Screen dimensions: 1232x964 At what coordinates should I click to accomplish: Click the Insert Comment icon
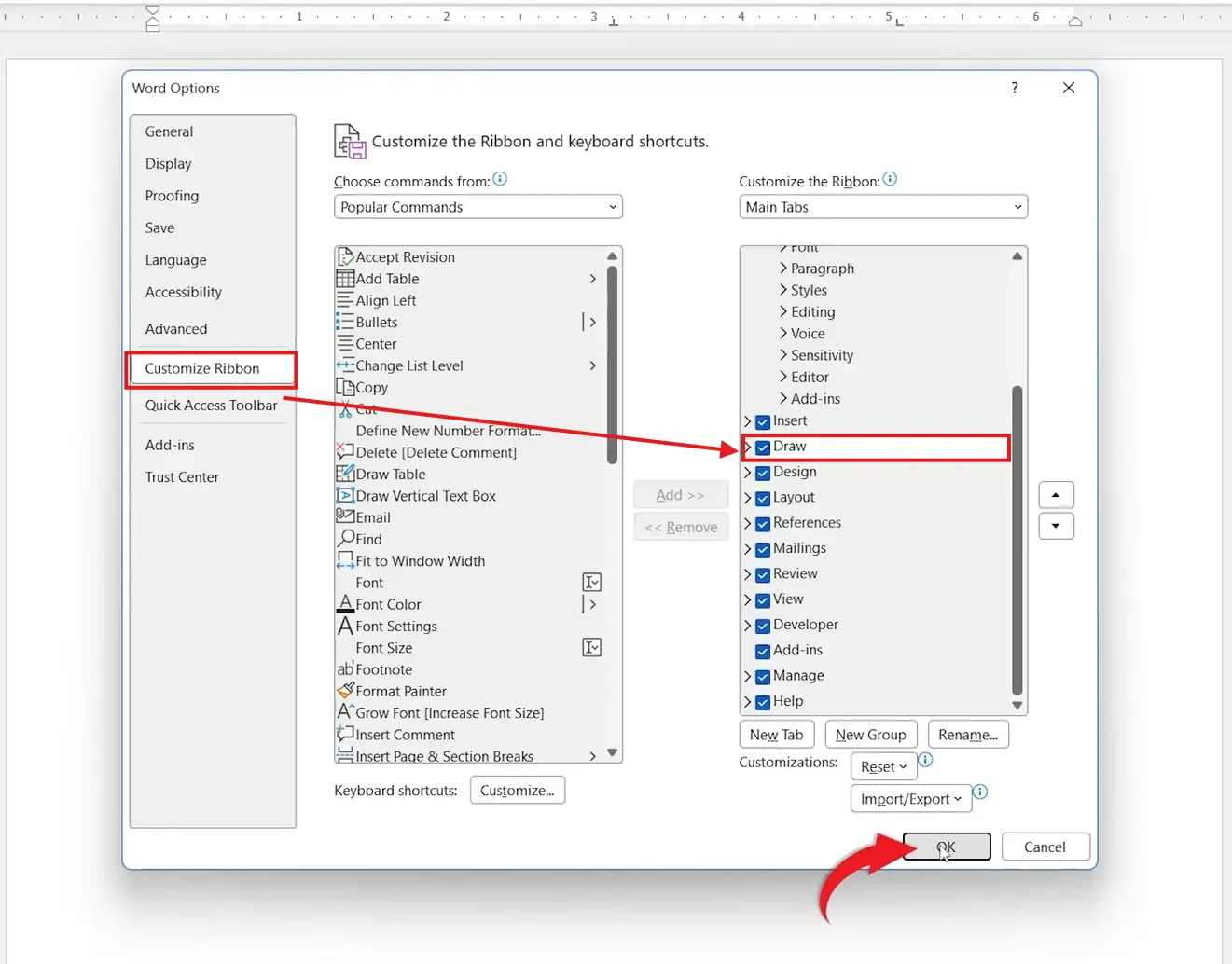345,735
